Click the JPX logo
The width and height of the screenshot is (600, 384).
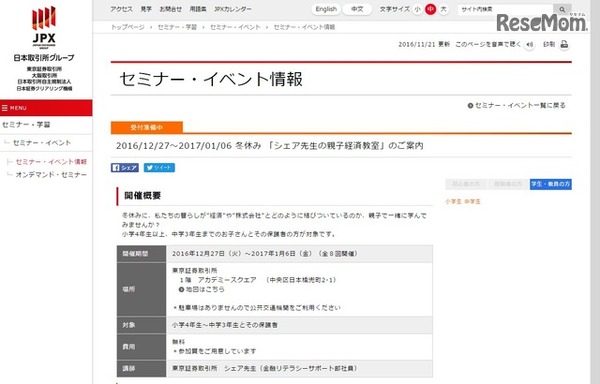44,27
